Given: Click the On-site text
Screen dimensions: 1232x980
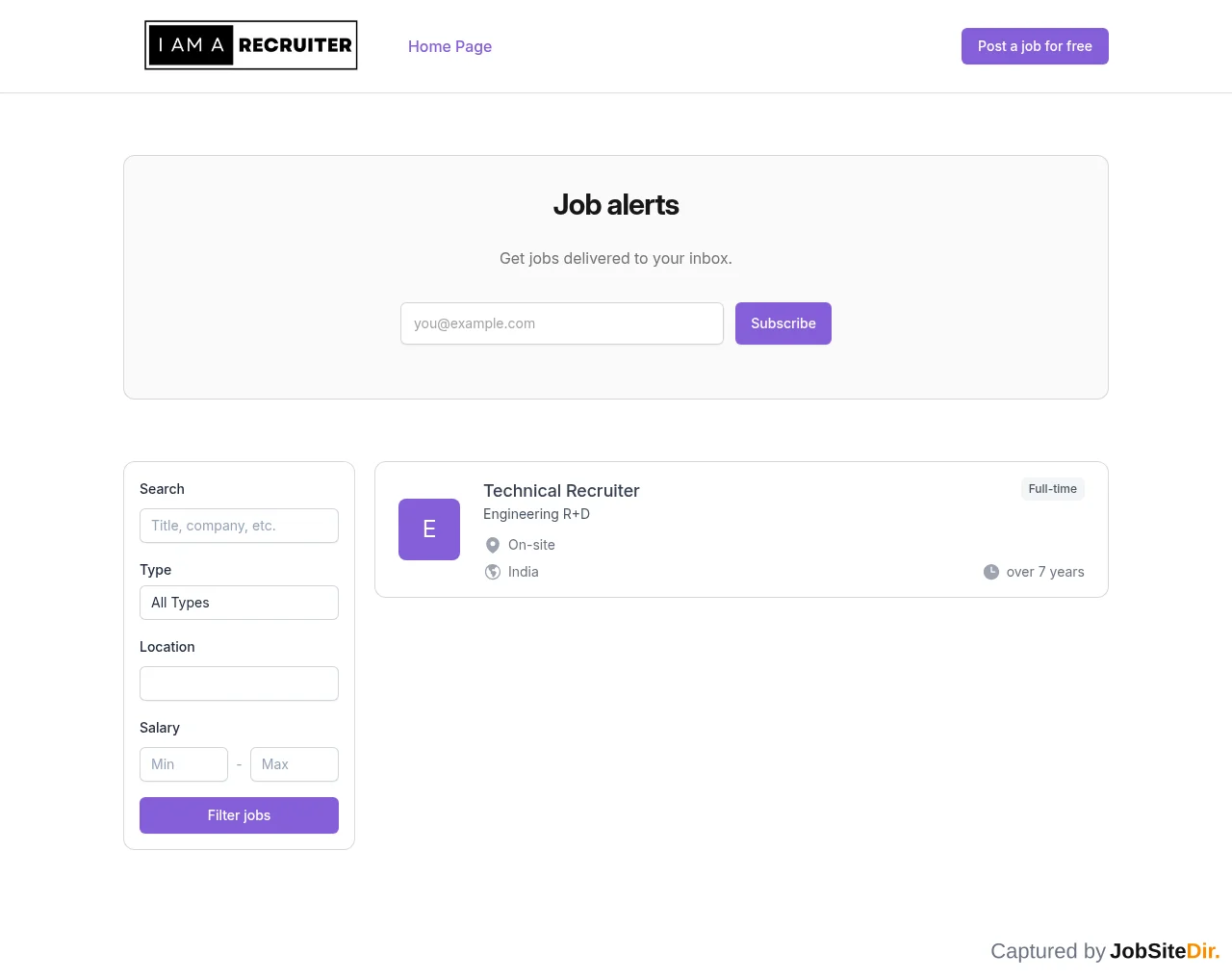Looking at the screenshot, I should [x=531, y=545].
